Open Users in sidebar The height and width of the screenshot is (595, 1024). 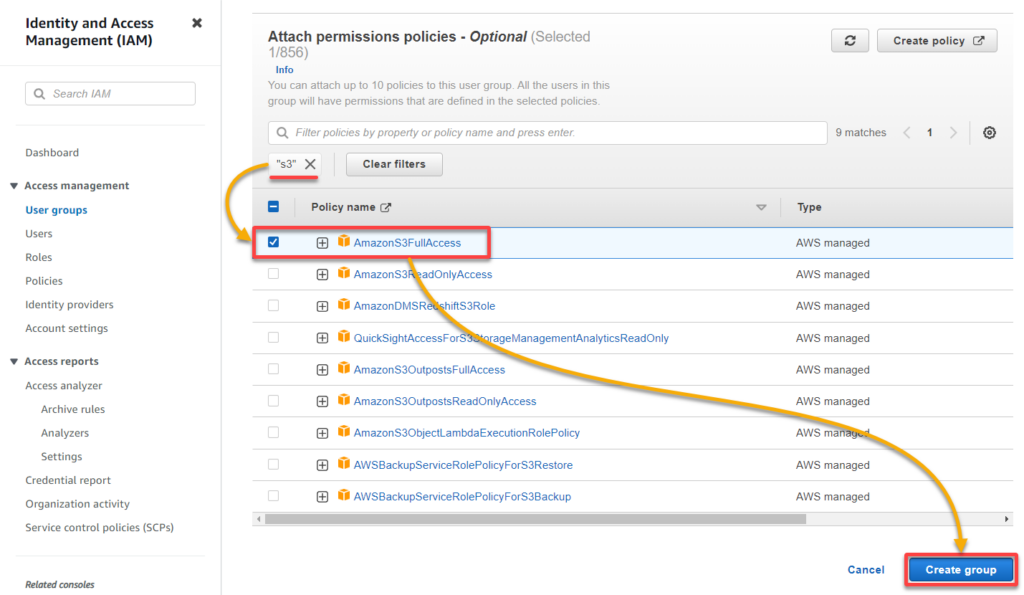[39, 234]
